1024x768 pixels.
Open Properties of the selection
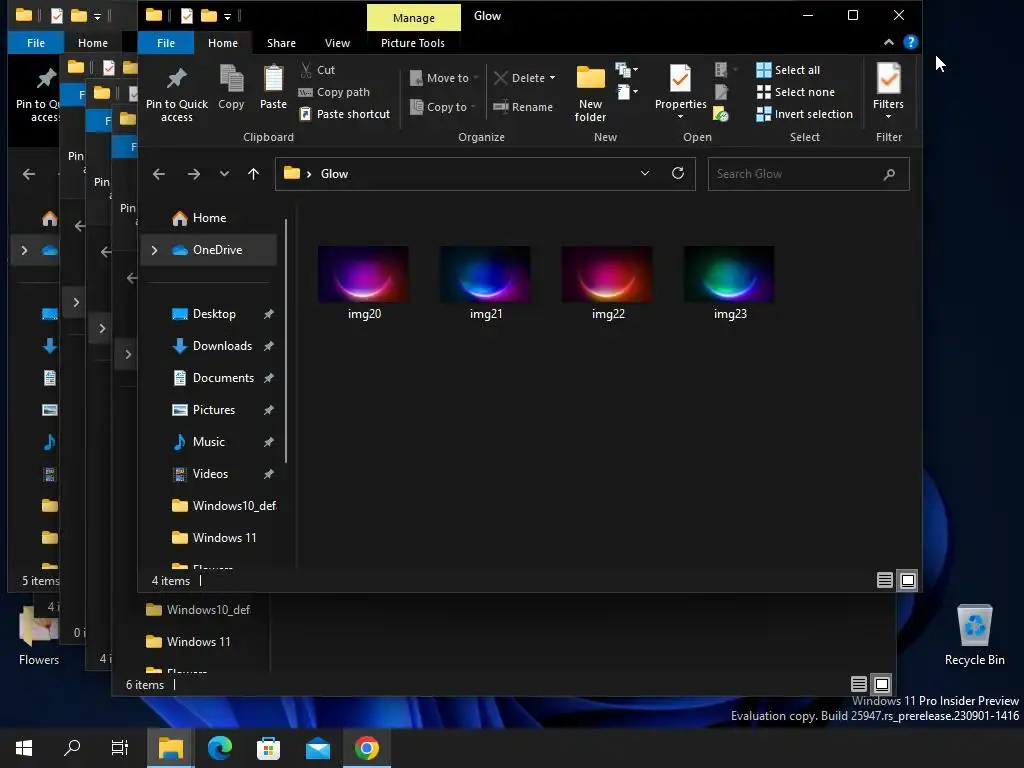[680, 91]
